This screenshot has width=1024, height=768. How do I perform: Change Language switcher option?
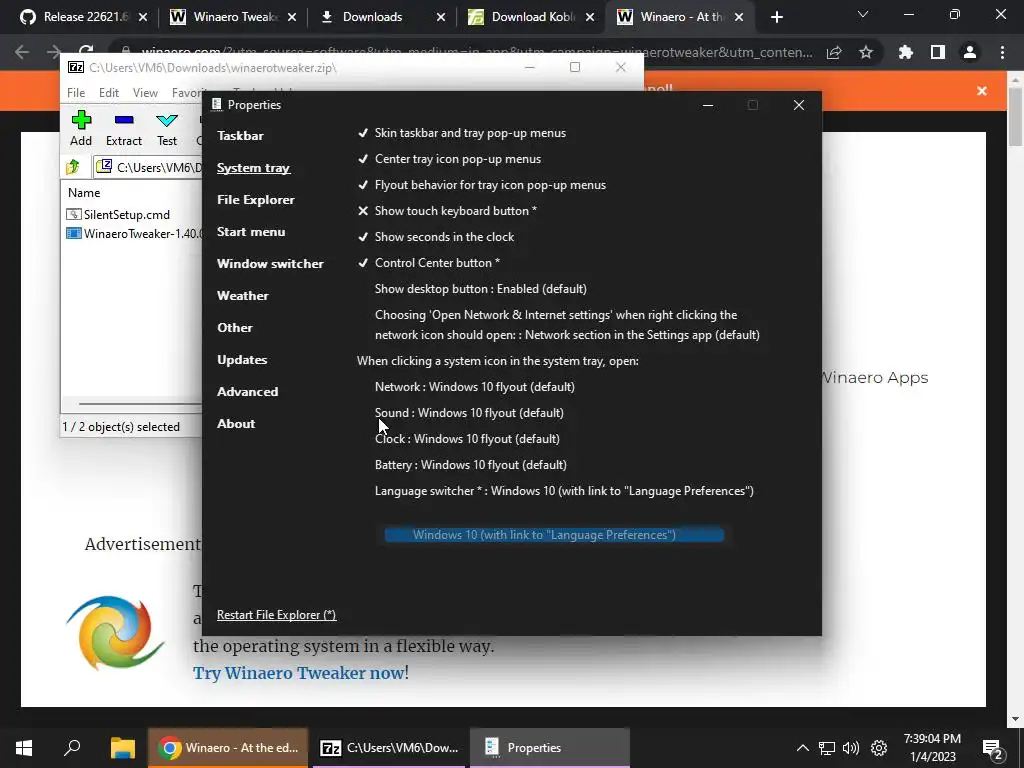point(564,491)
